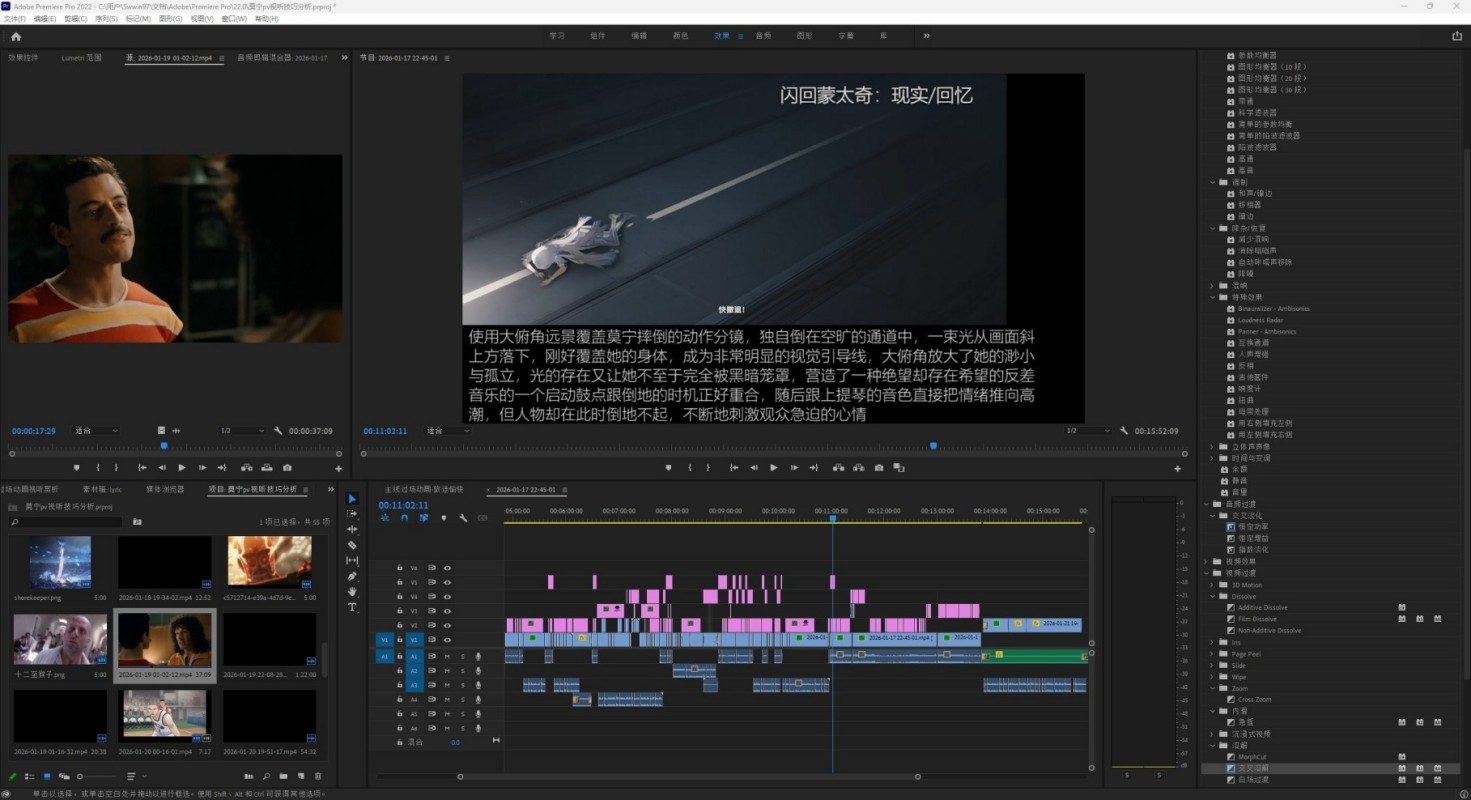Toggle V5 track visibility eye
1471x800 pixels.
point(447,582)
